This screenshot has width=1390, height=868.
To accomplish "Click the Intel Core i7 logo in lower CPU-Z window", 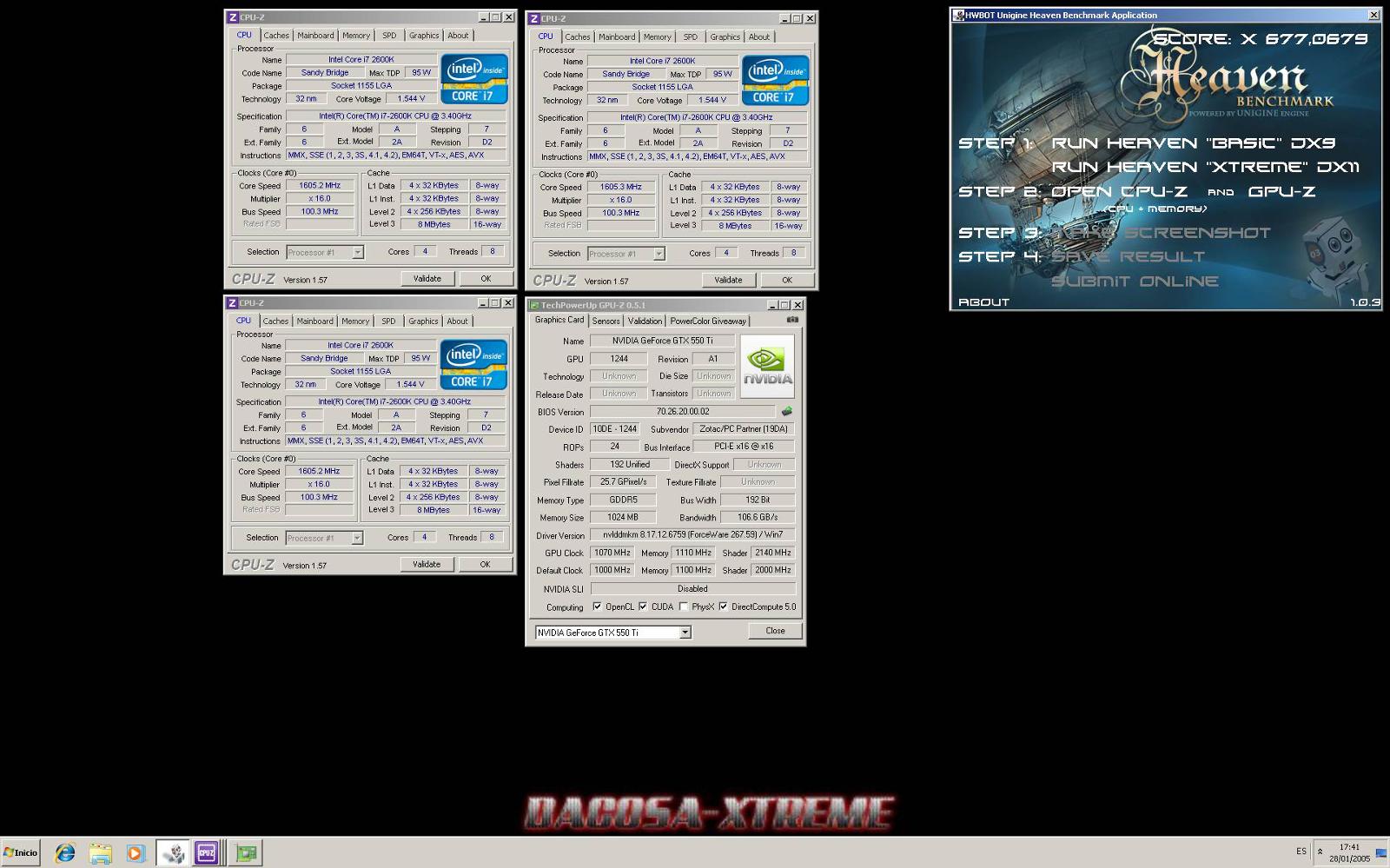I will [473, 365].
